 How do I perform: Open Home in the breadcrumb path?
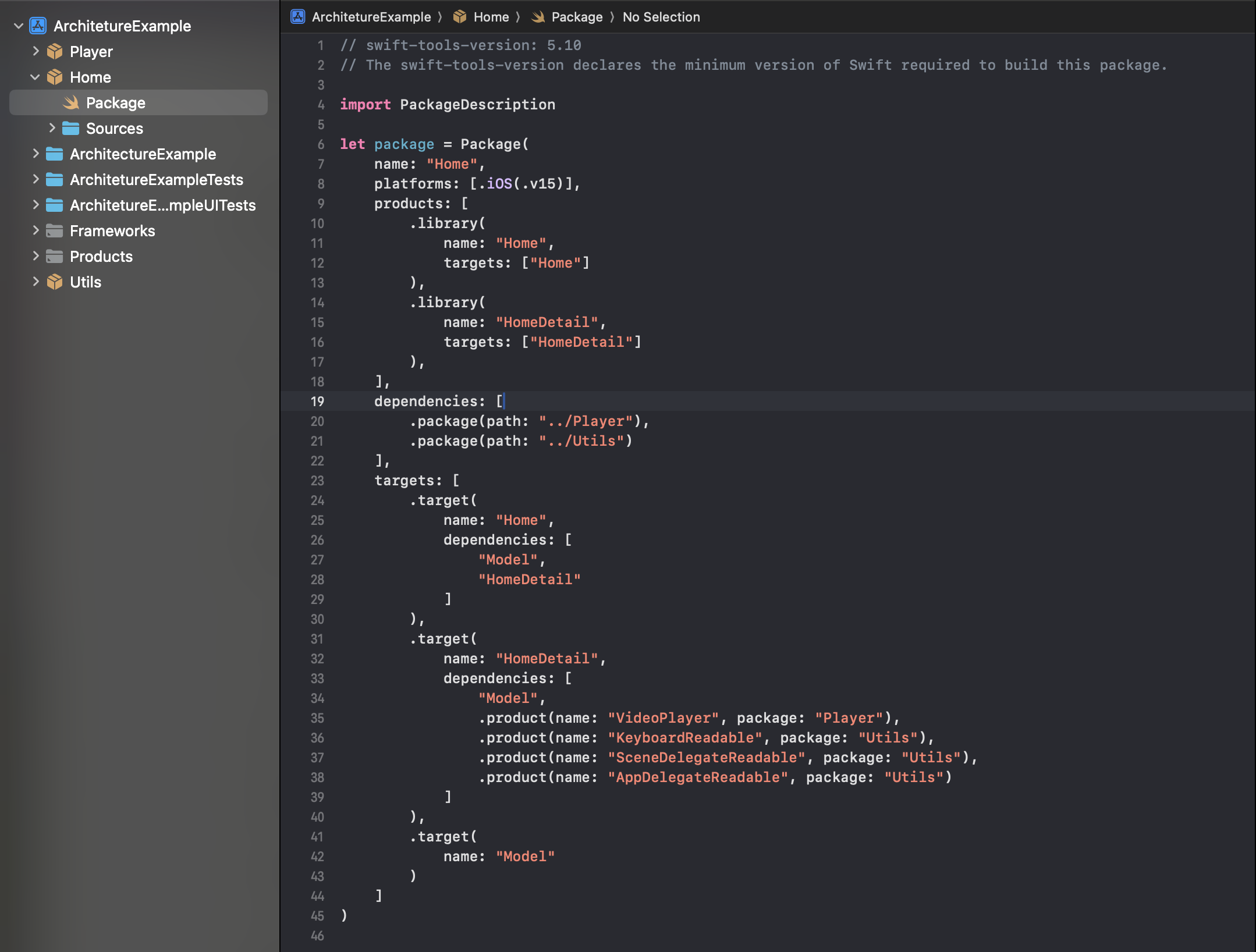coord(491,17)
